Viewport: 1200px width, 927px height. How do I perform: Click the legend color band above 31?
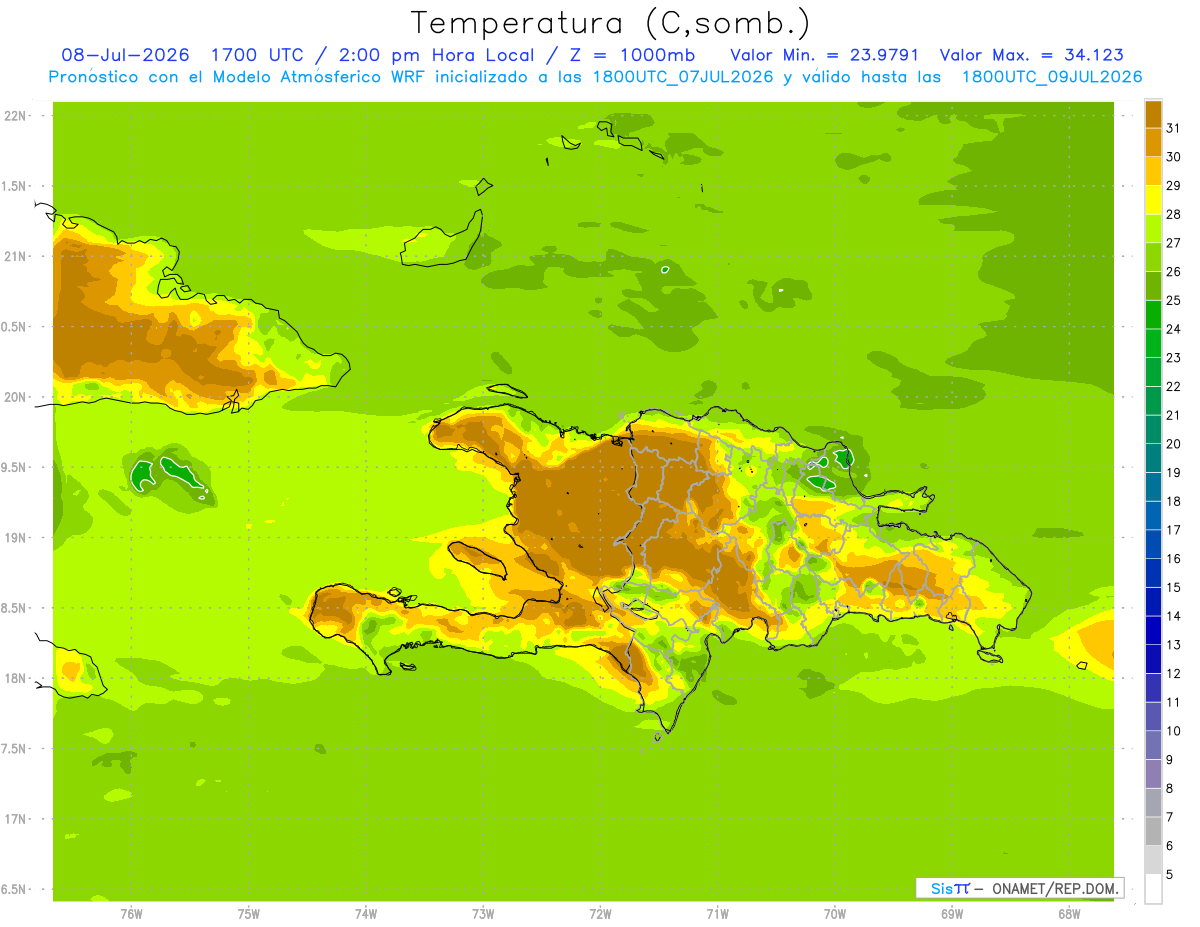click(1153, 113)
